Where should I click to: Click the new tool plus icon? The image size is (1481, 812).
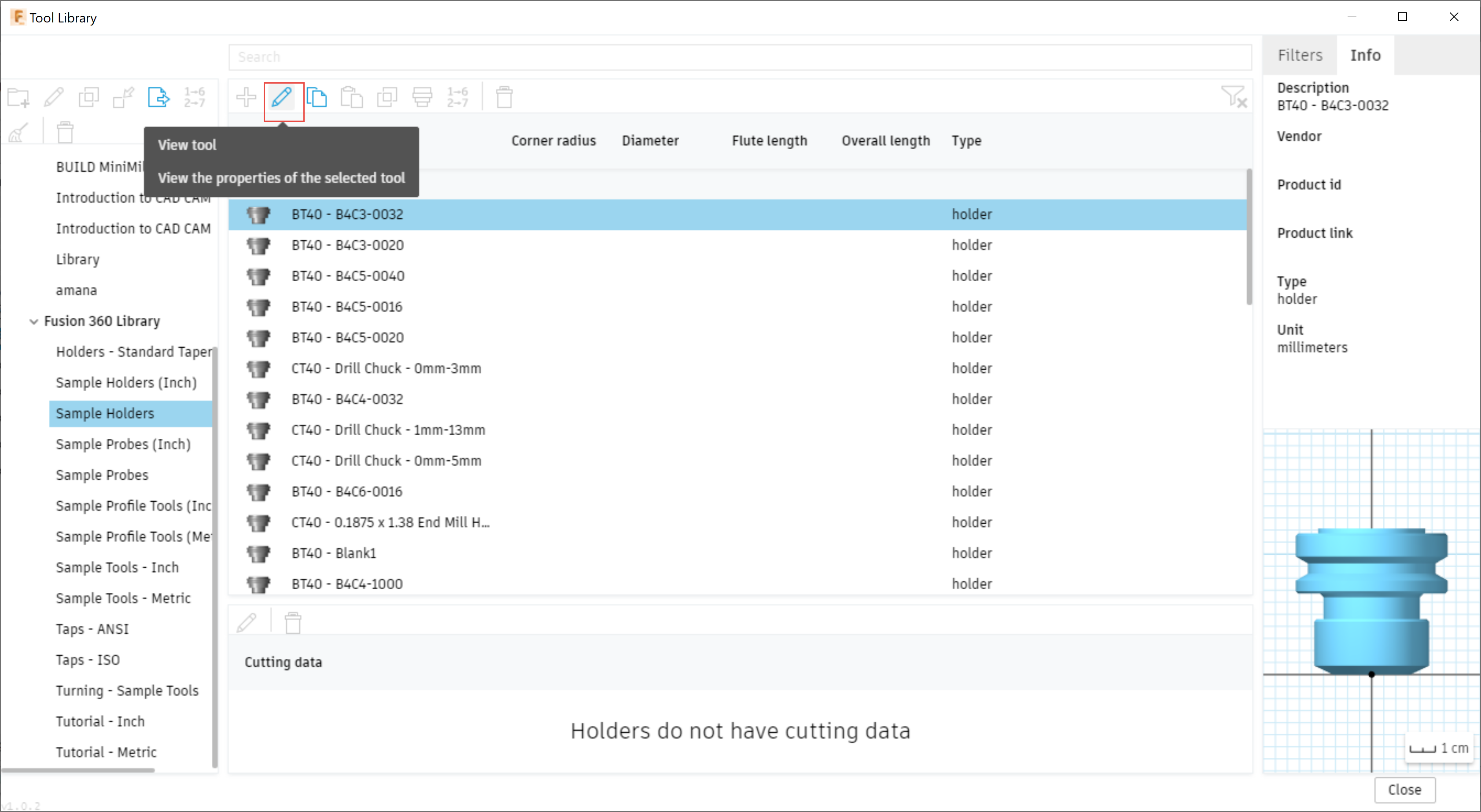click(246, 97)
